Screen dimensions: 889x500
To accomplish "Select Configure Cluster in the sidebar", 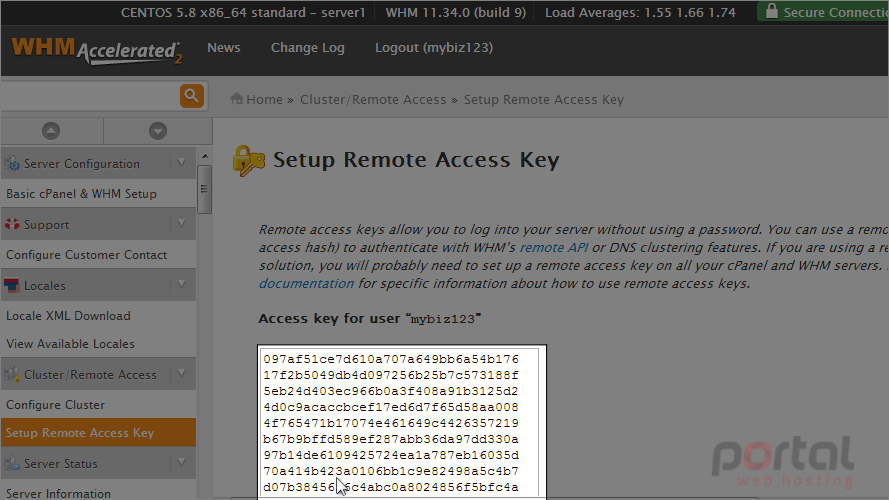I will click(x=56, y=405).
